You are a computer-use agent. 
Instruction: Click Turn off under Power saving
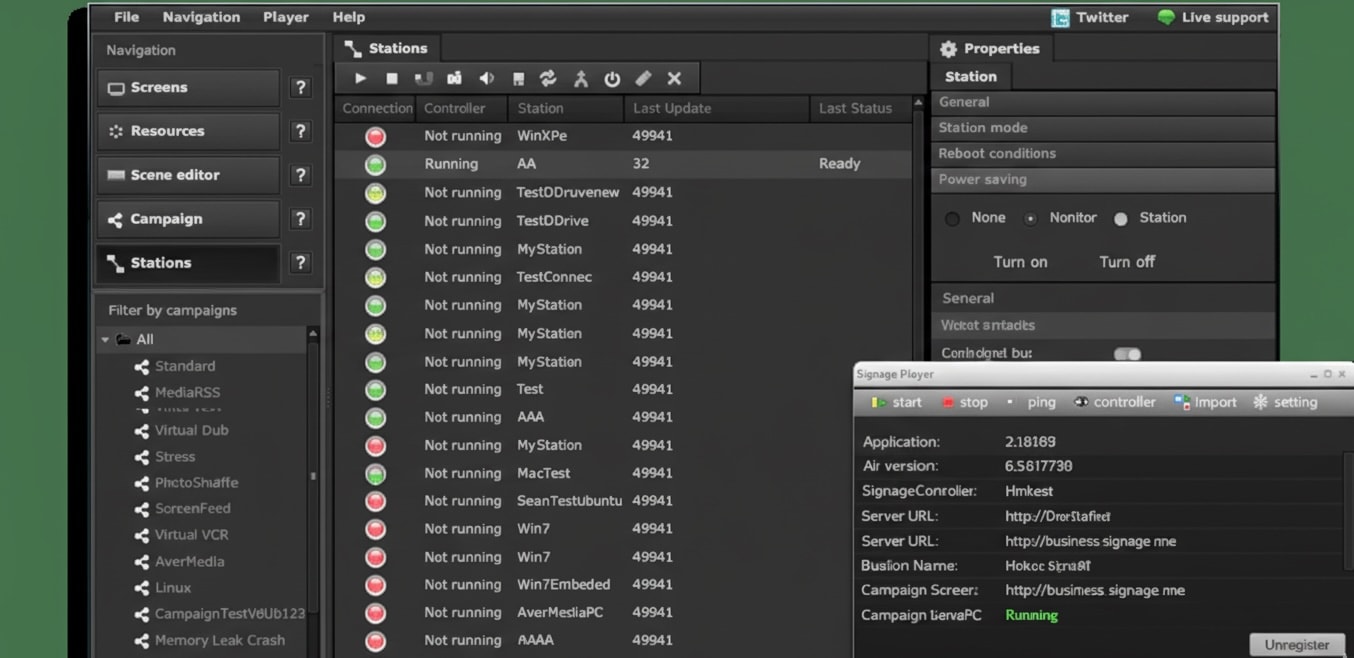(1127, 262)
